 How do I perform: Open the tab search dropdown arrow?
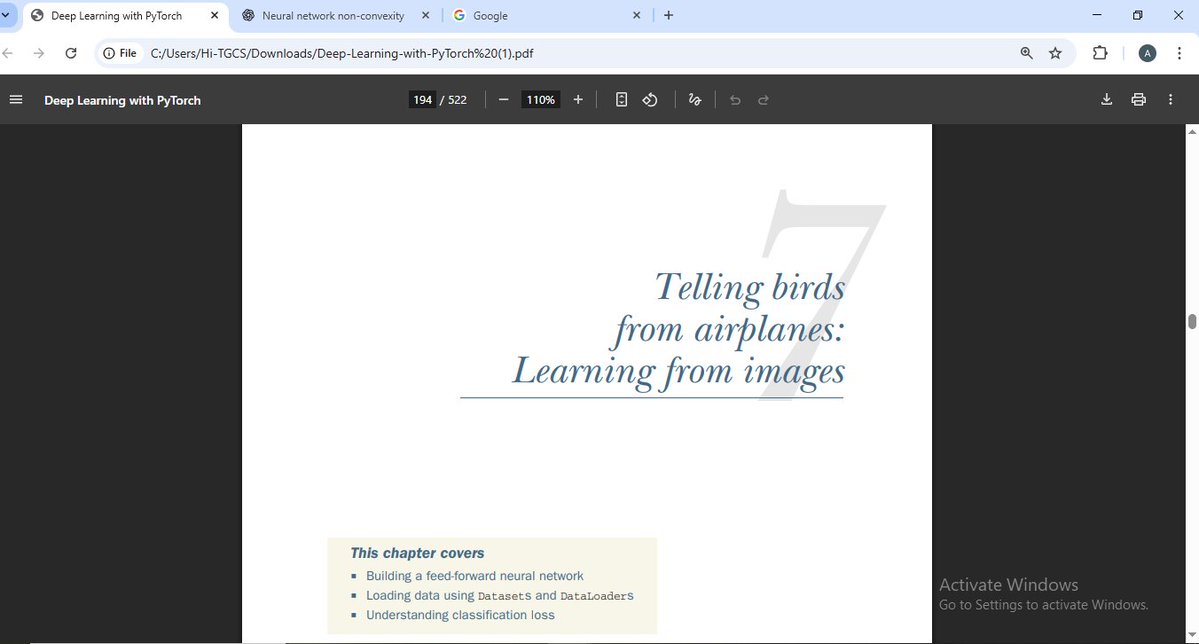tap(5, 15)
